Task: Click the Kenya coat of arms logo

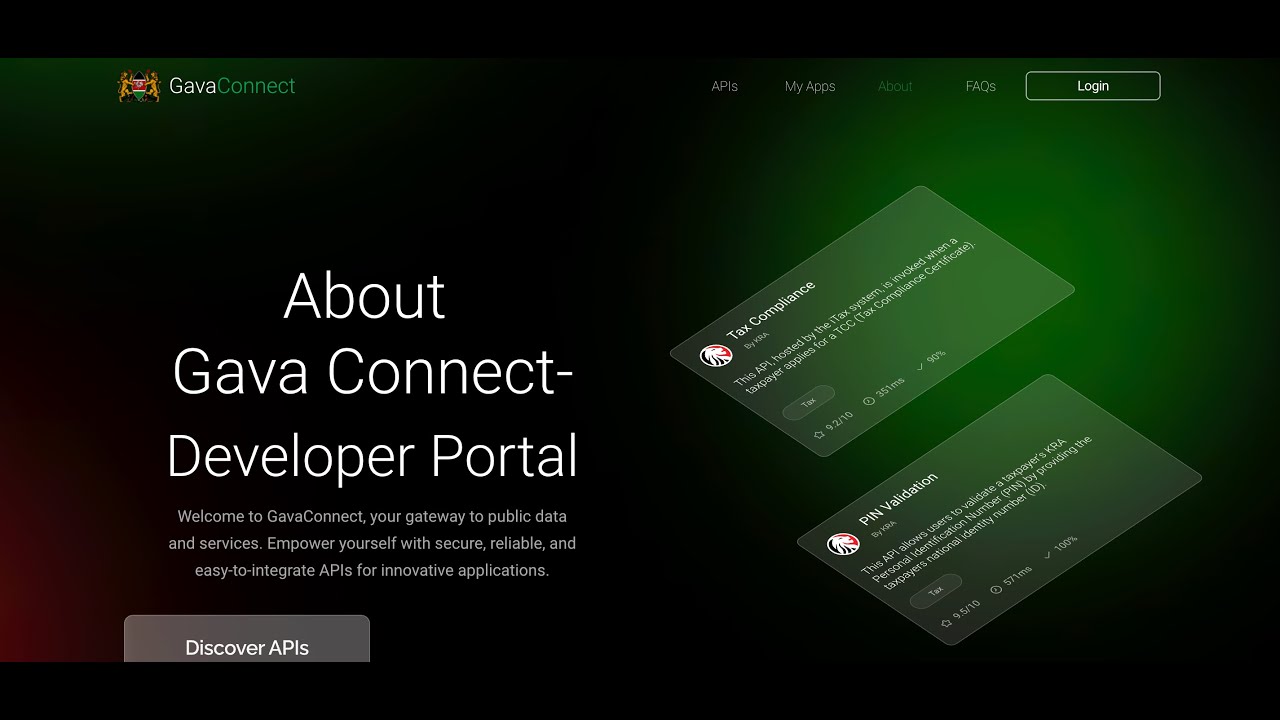Action: tap(139, 86)
